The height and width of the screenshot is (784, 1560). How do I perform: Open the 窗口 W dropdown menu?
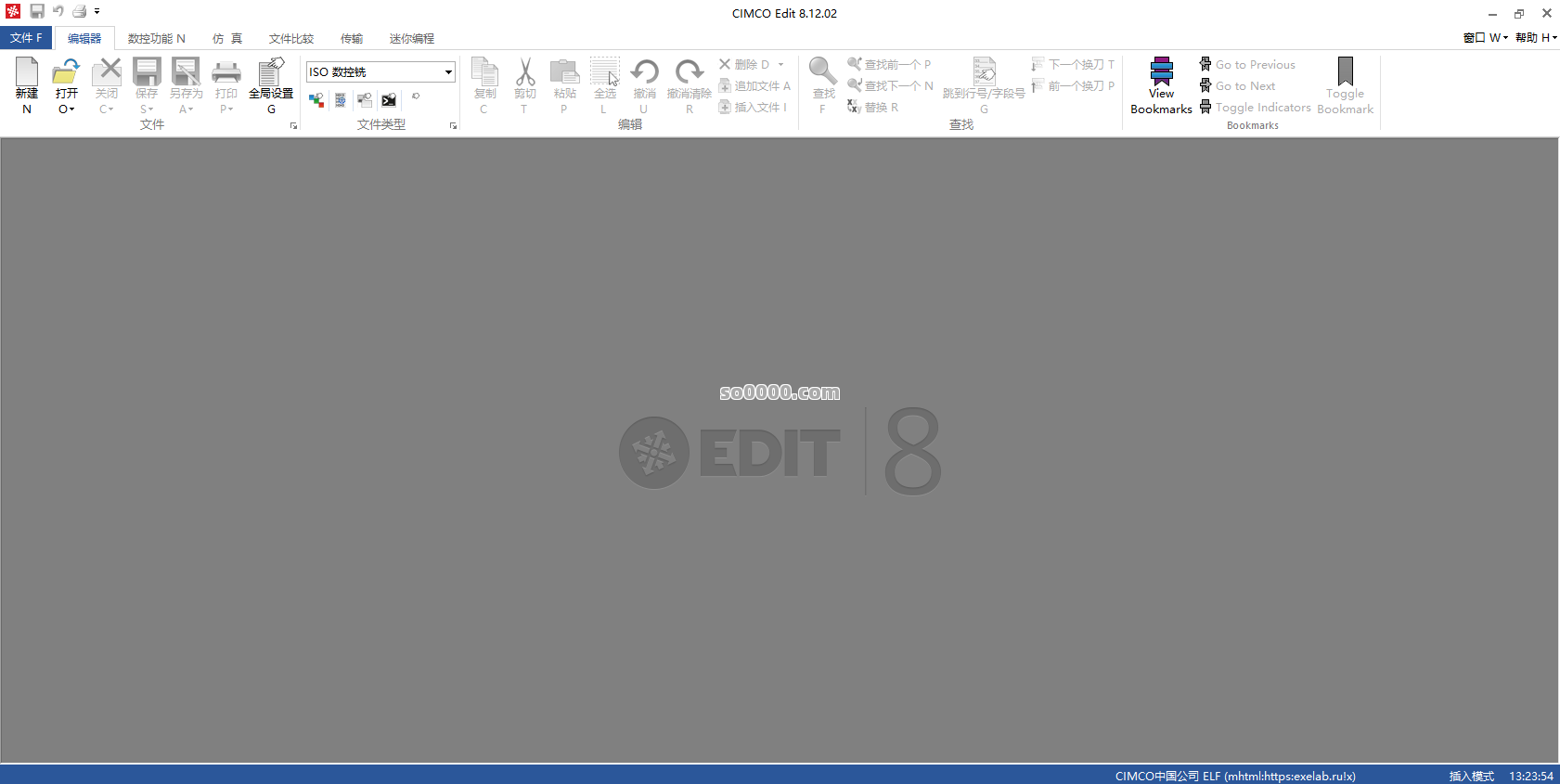[1485, 38]
